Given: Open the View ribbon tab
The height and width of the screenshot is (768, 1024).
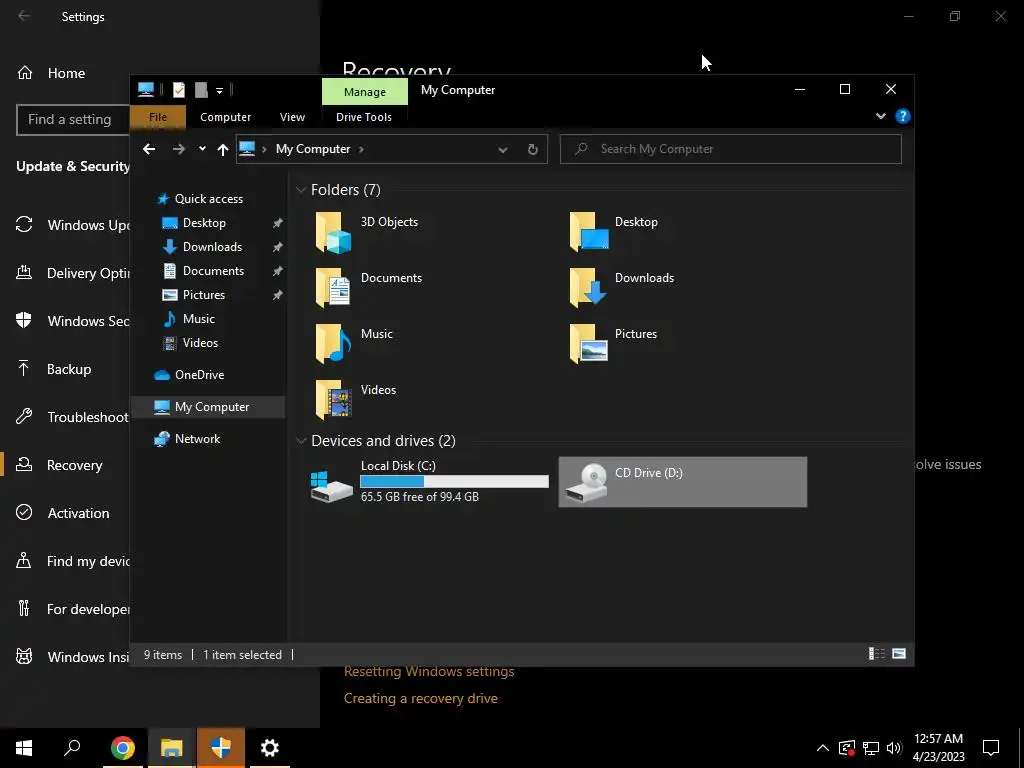Looking at the screenshot, I should (x=292, y=117).
